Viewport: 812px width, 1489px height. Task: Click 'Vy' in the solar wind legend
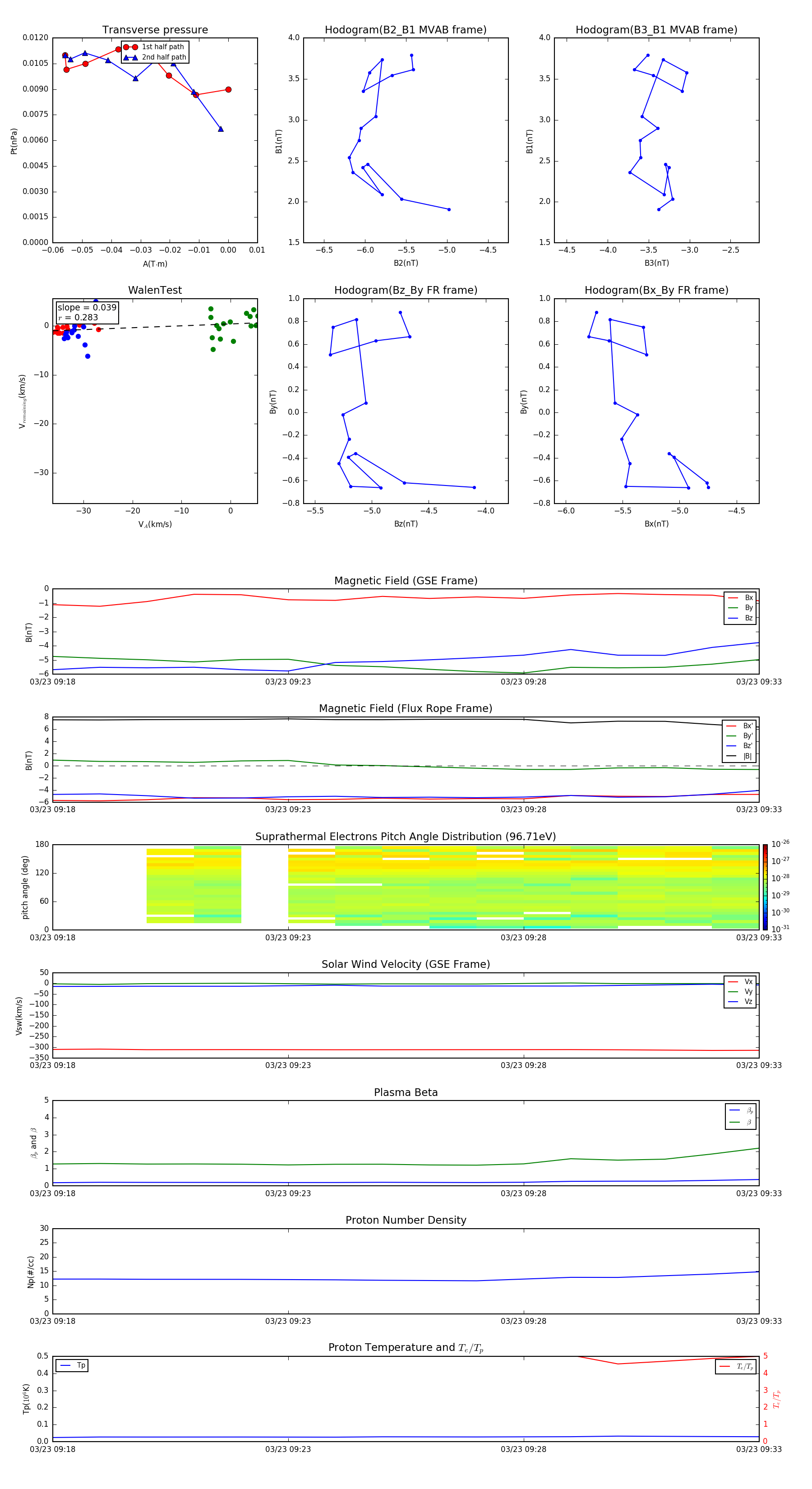740,992
